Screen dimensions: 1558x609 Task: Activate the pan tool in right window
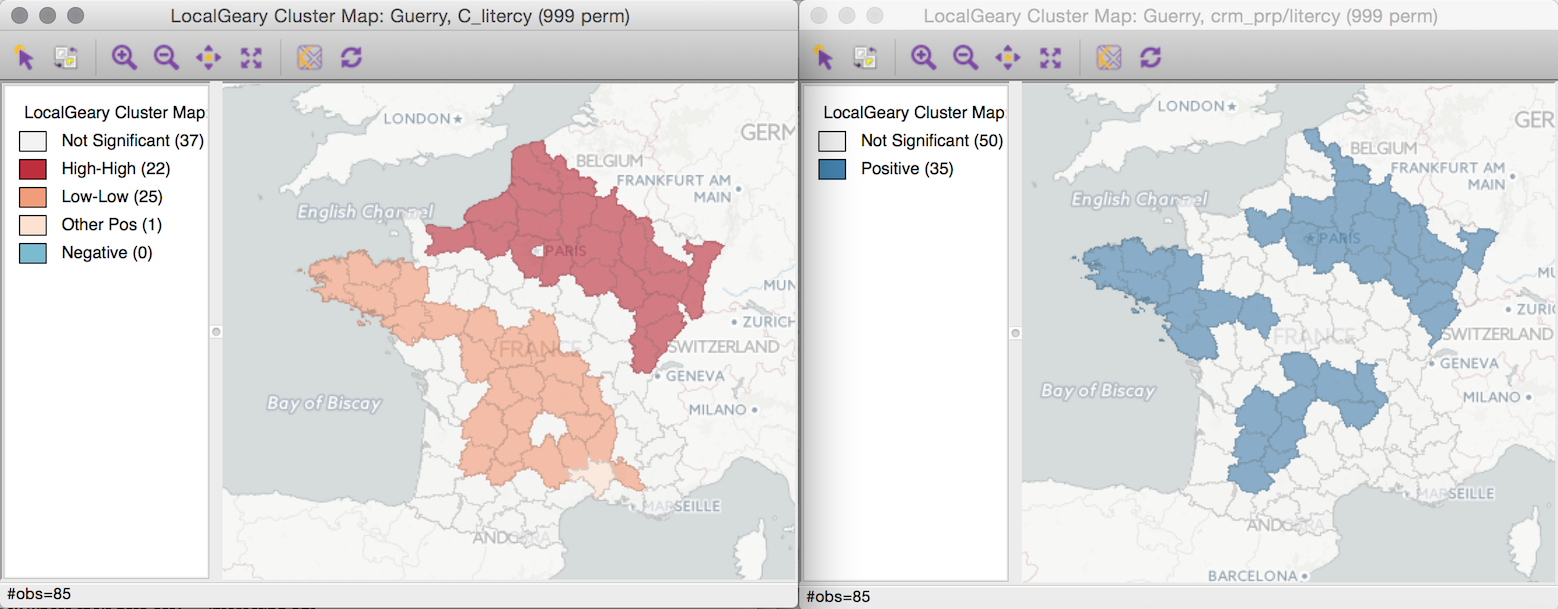pyautogui.click(x=1007, y=57)
